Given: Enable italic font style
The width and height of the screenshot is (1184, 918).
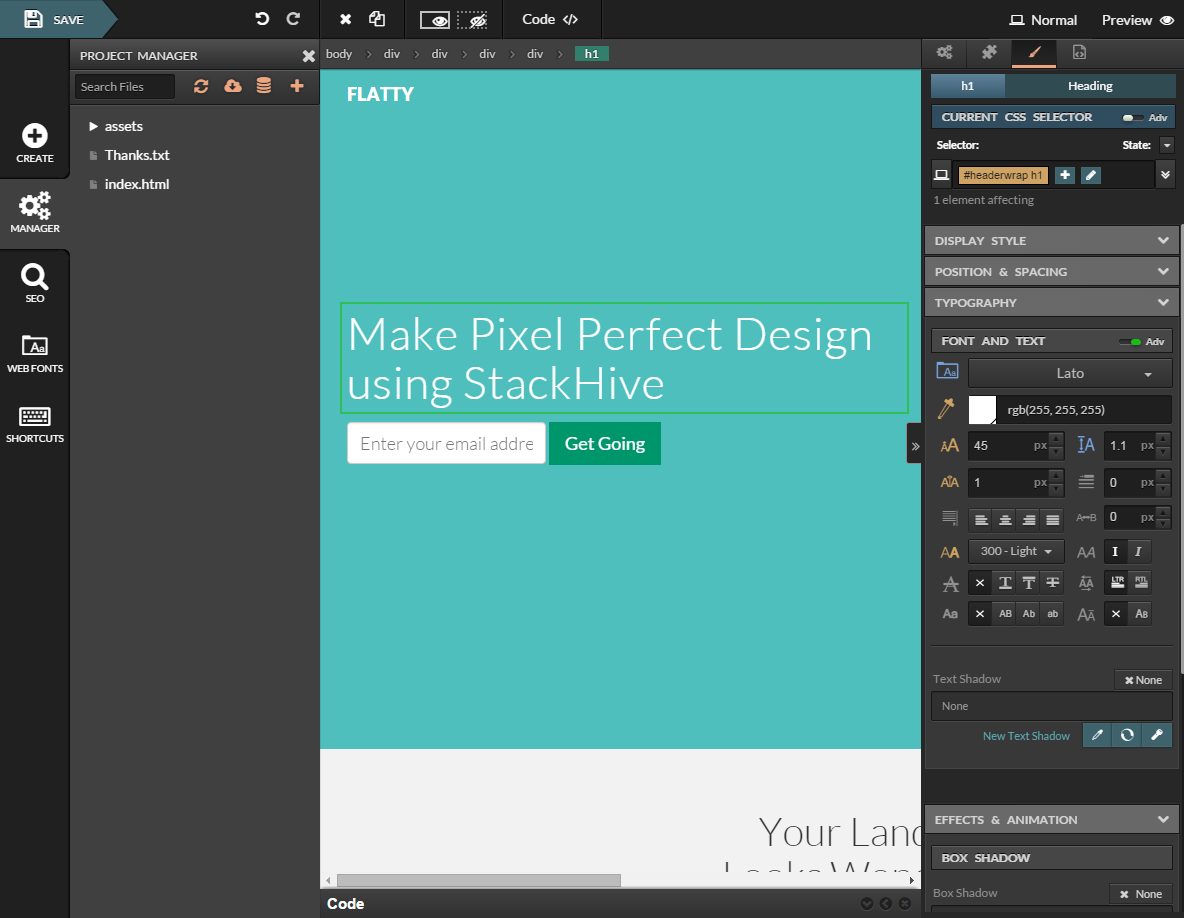Looking at the screenshot, I should (x=1138, y=552).
